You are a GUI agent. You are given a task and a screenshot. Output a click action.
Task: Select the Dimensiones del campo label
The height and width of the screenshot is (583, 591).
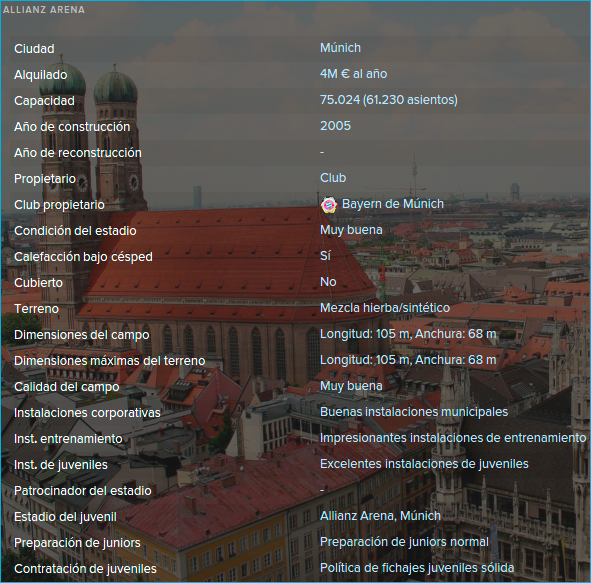tap(82, 335)
